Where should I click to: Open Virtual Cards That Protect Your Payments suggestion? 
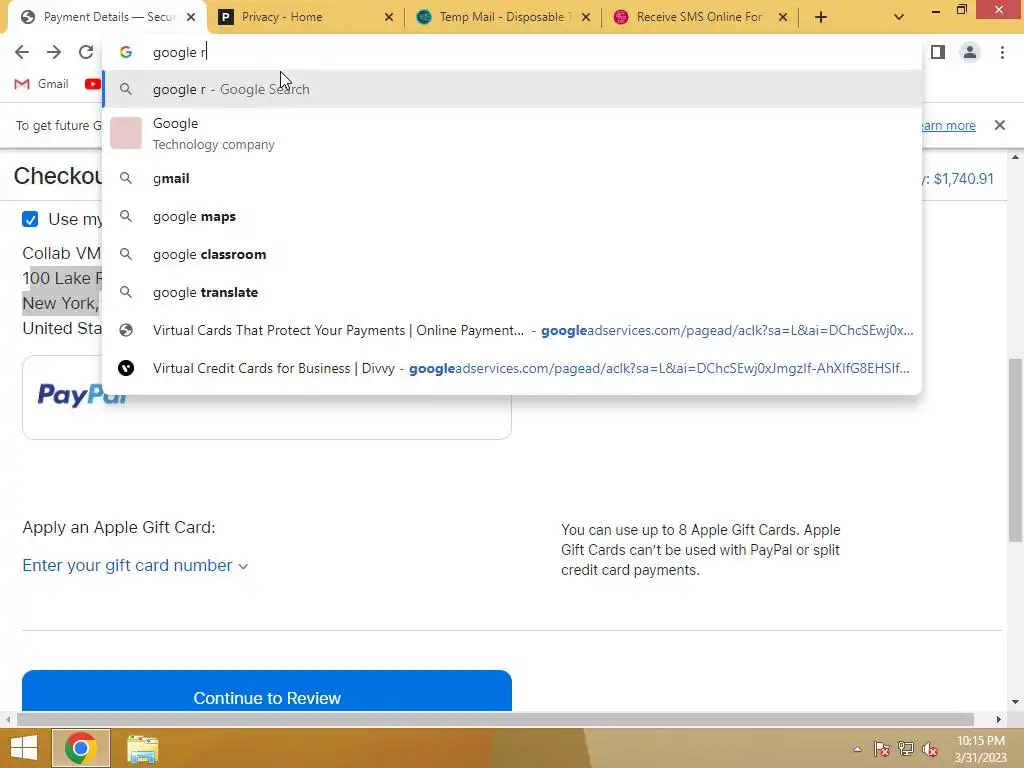point(512,330)
